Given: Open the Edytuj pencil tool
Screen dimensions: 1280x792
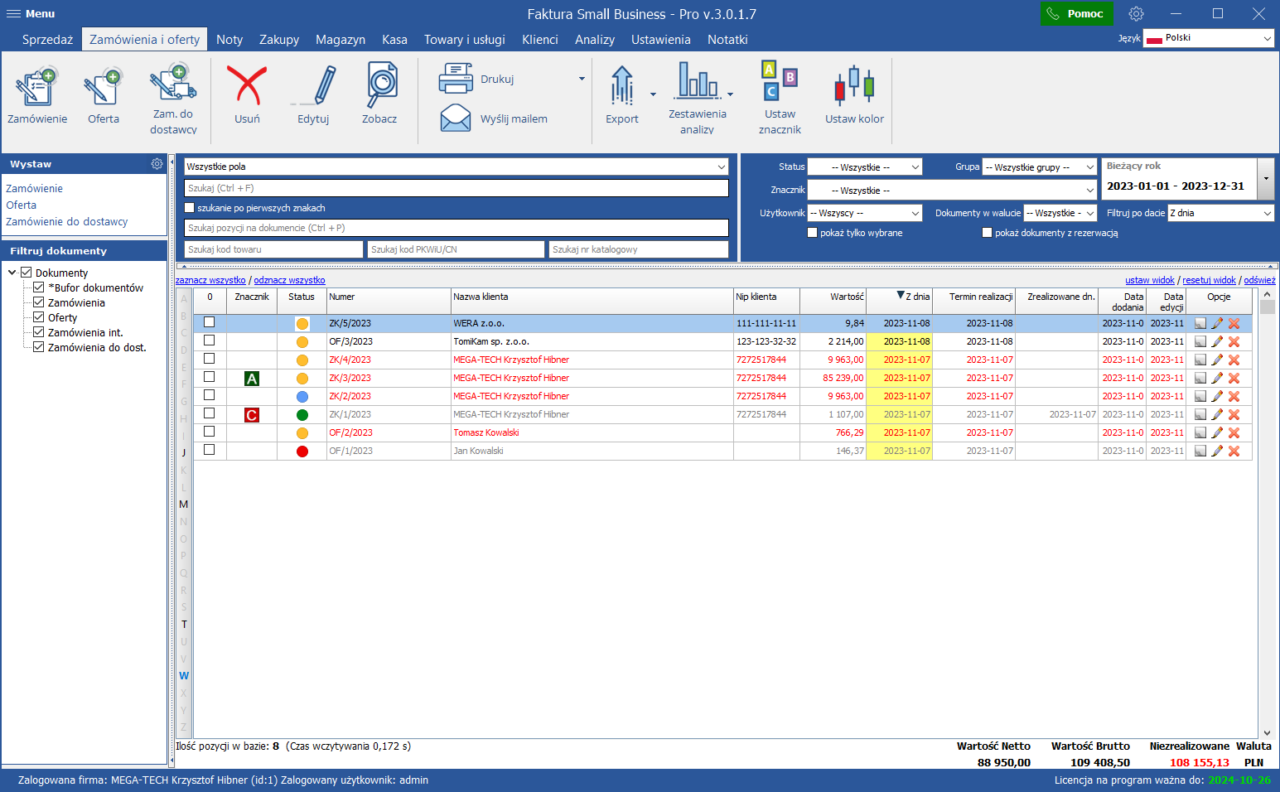Looking at the screenshot, I should 313,87.
